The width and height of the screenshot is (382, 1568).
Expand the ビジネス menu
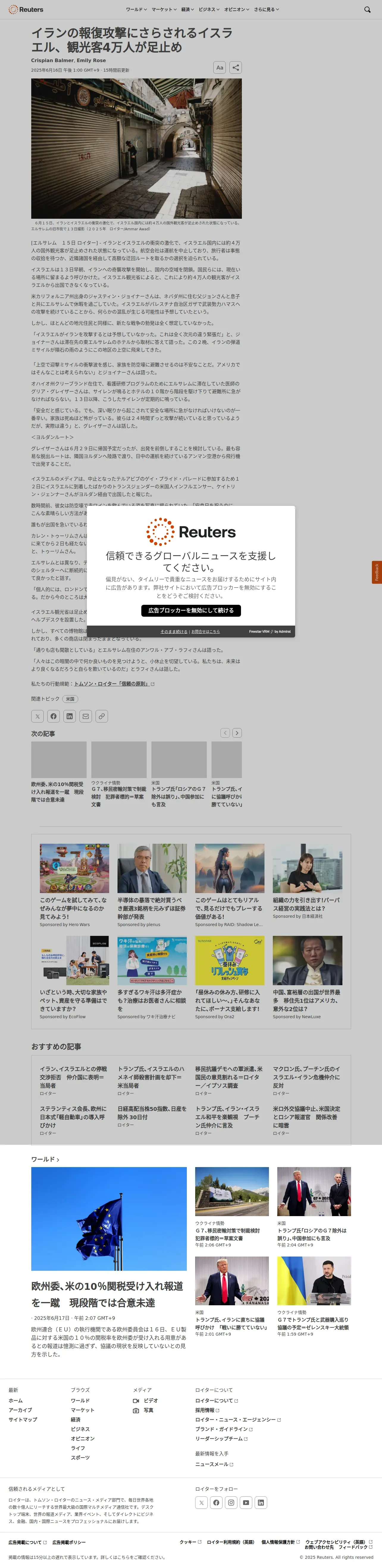209,10
